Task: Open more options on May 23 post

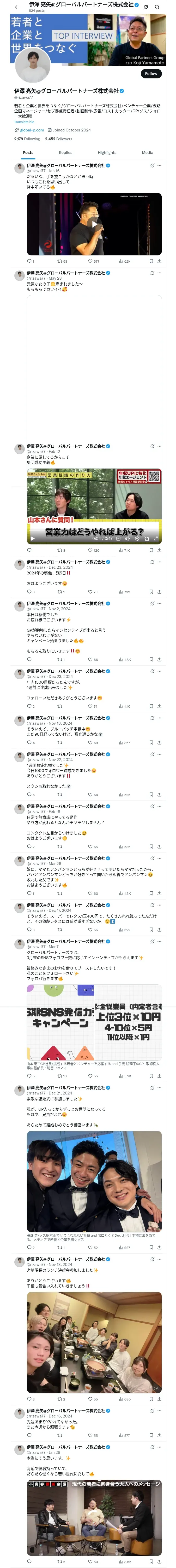Action: (x=160, y=273)
